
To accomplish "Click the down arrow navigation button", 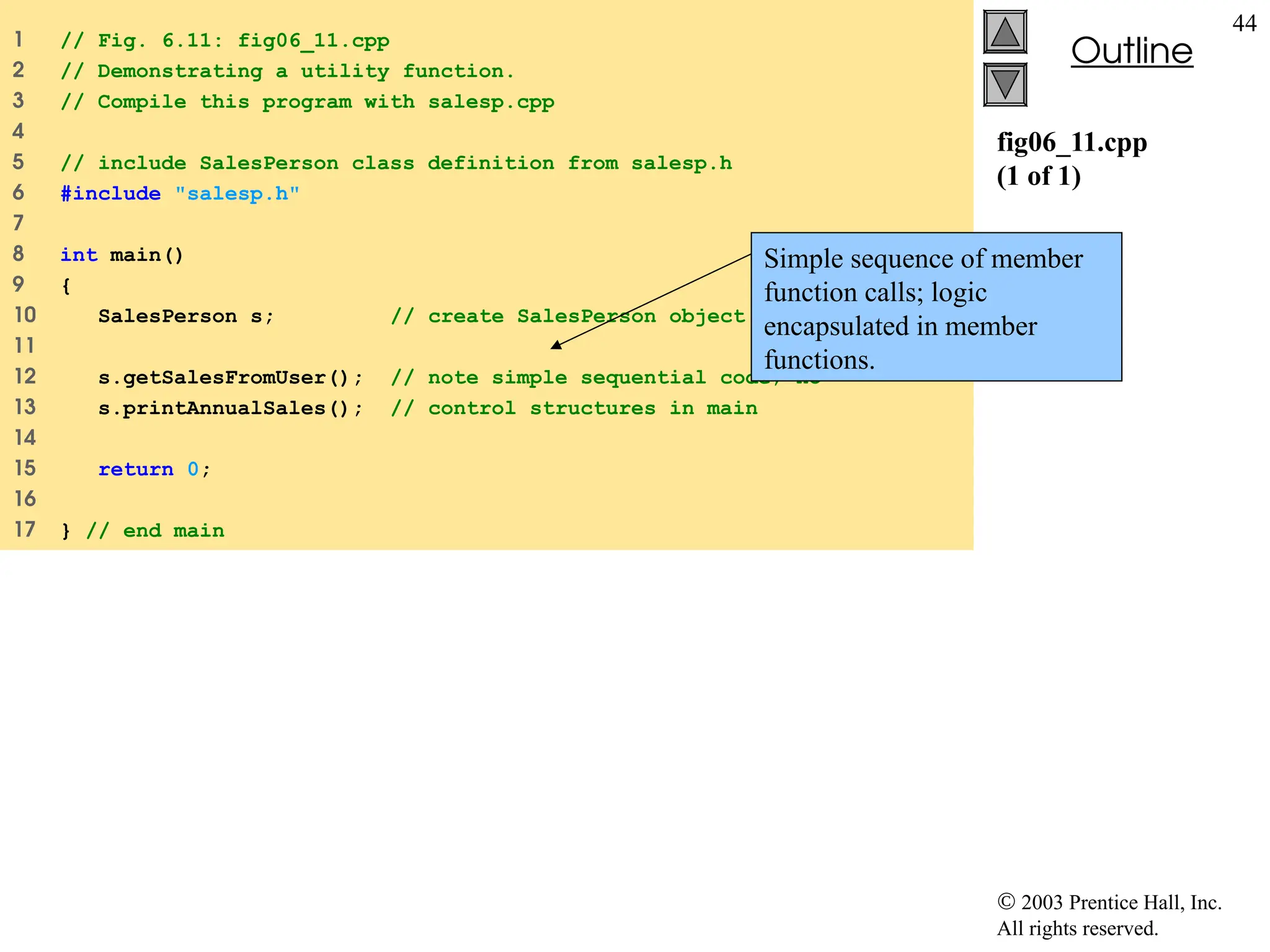I will click(1005, 85).
